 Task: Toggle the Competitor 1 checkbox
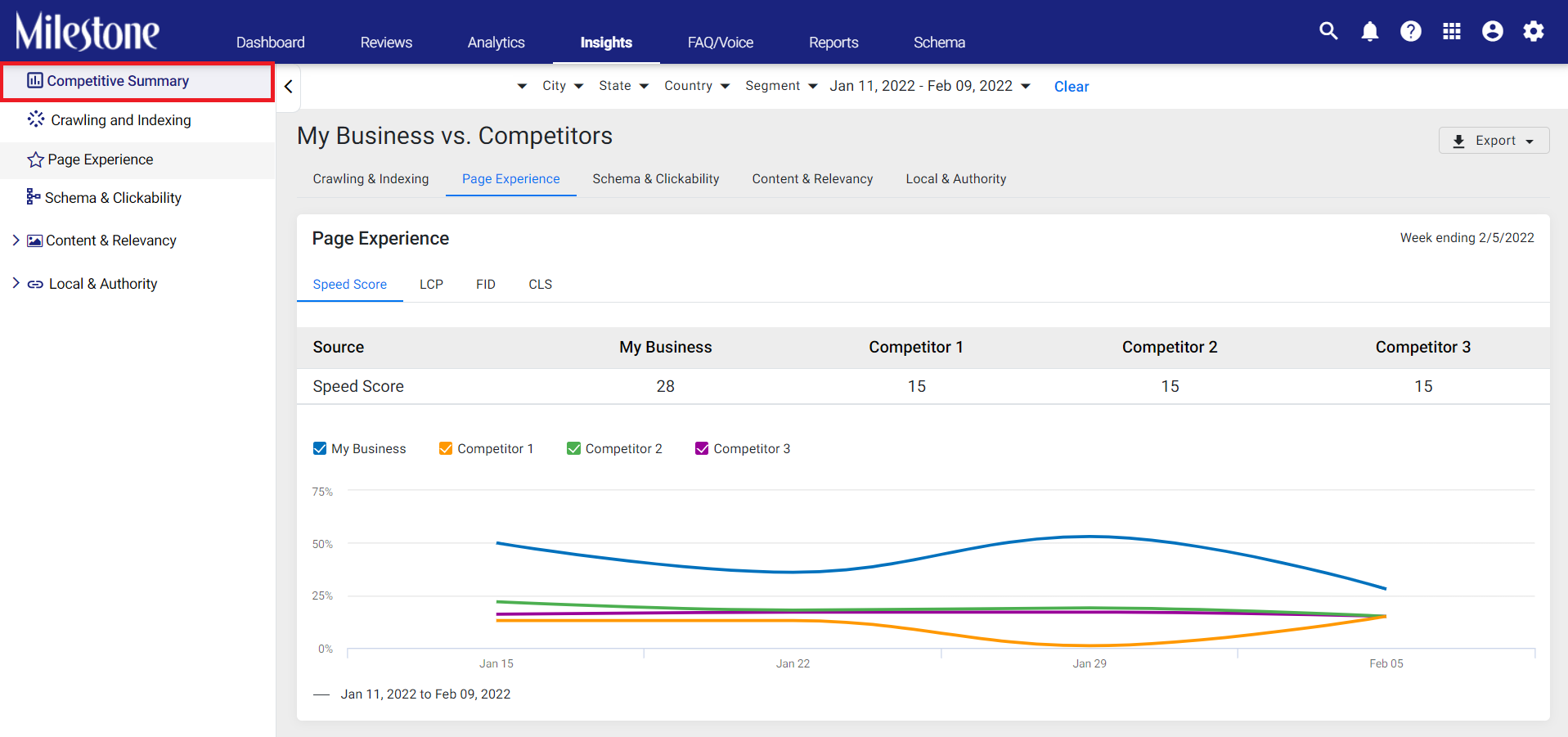(446, 448)
